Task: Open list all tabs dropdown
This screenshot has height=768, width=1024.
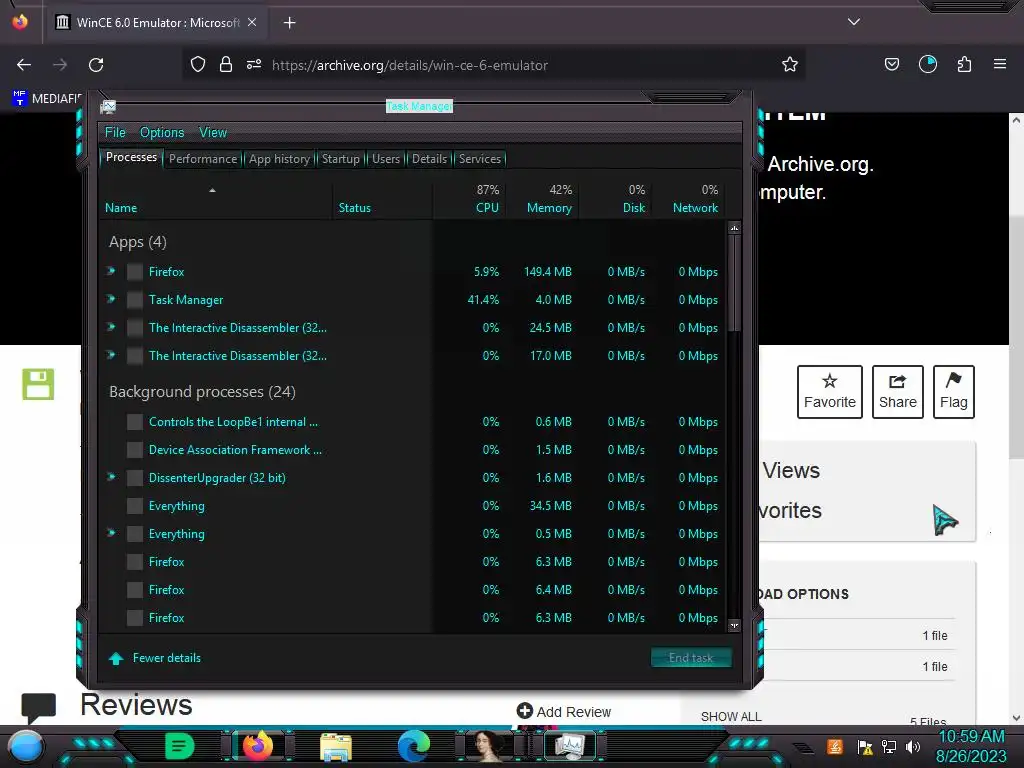Action: [854, 22]
